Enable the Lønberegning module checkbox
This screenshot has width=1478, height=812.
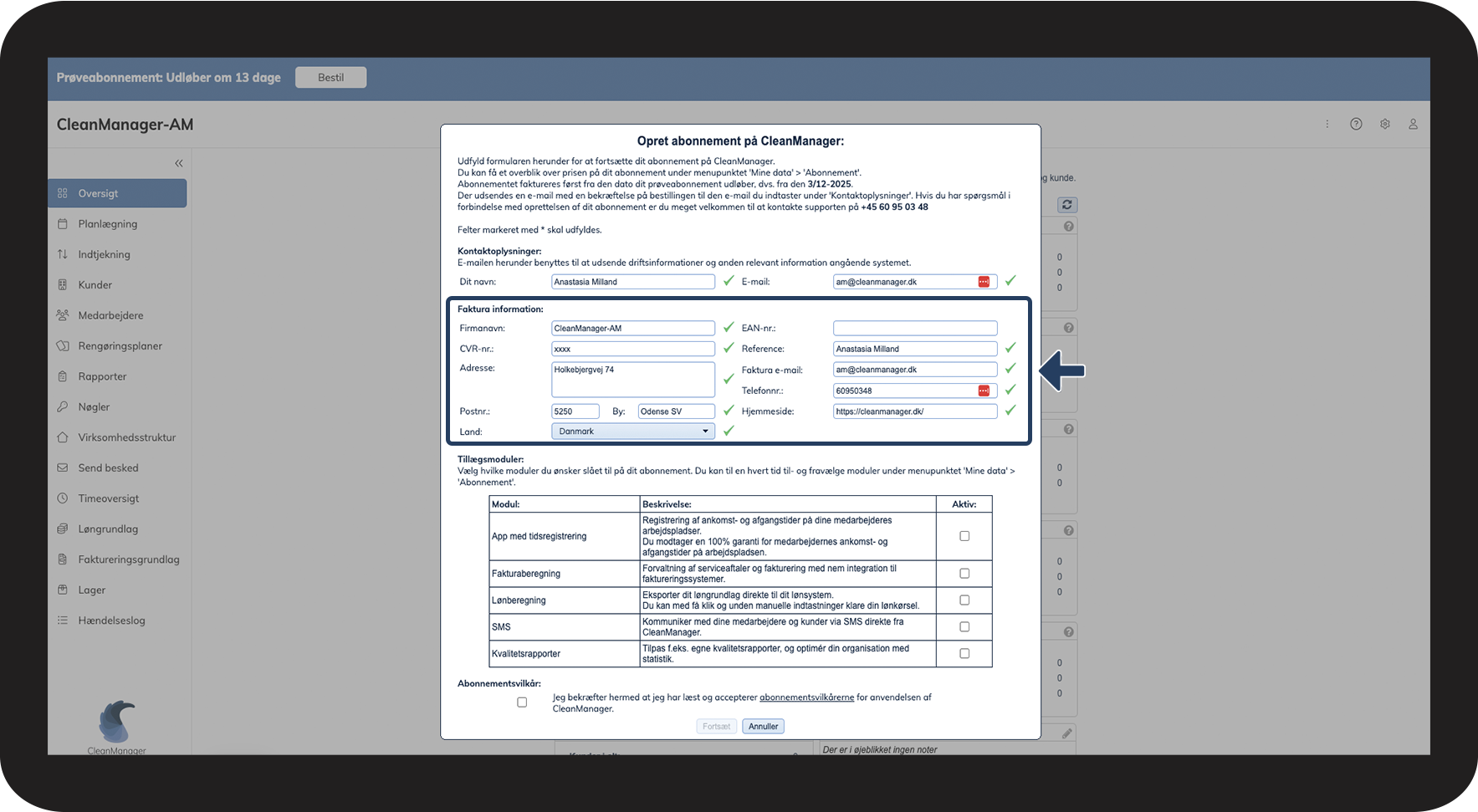tap(964, 600)
